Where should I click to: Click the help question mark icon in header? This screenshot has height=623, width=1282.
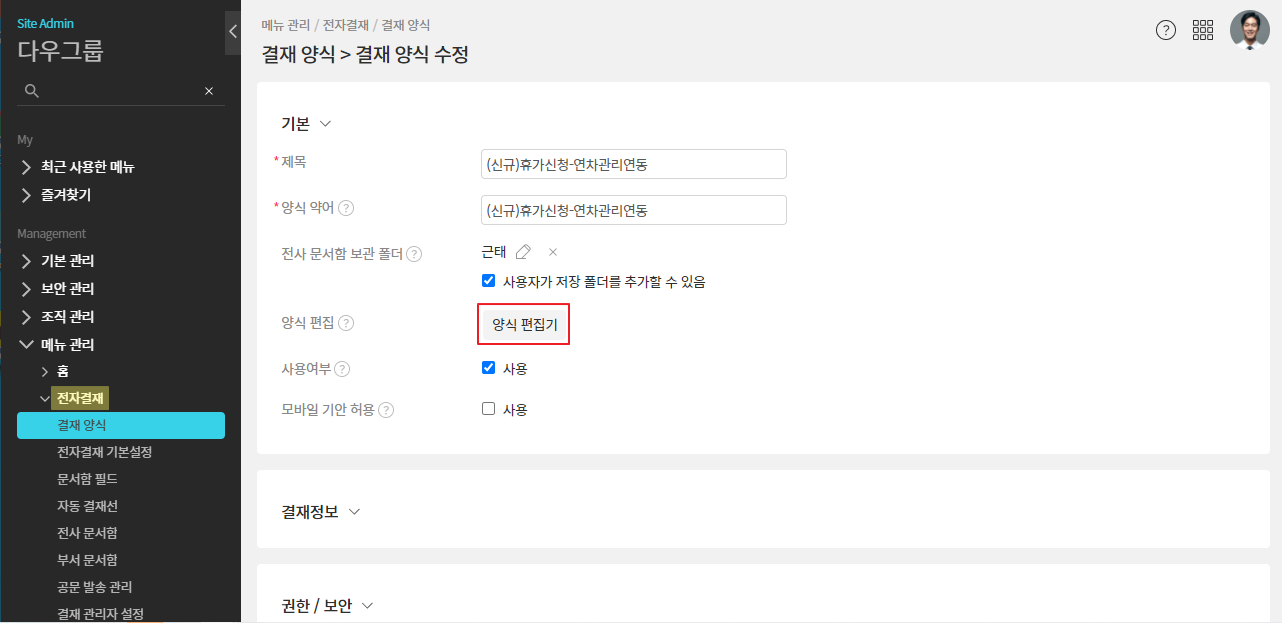(x=1166, y=30)
